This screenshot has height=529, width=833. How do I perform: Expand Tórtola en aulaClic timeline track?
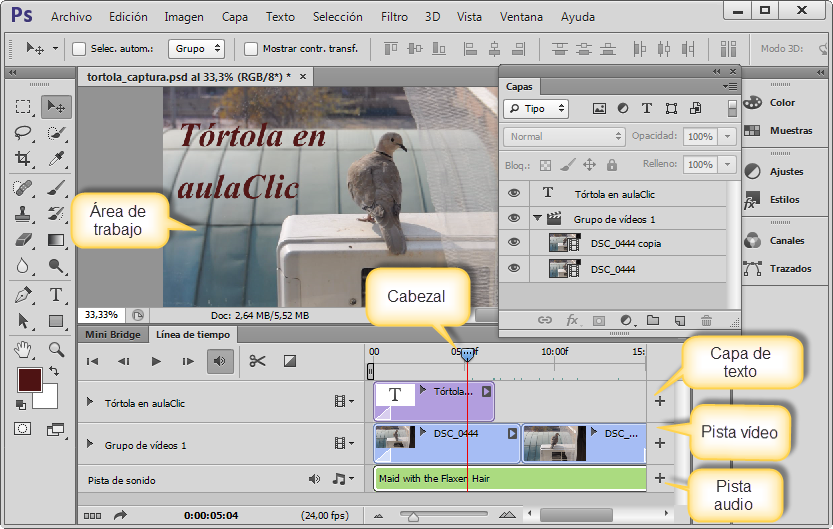coord(90,402)
